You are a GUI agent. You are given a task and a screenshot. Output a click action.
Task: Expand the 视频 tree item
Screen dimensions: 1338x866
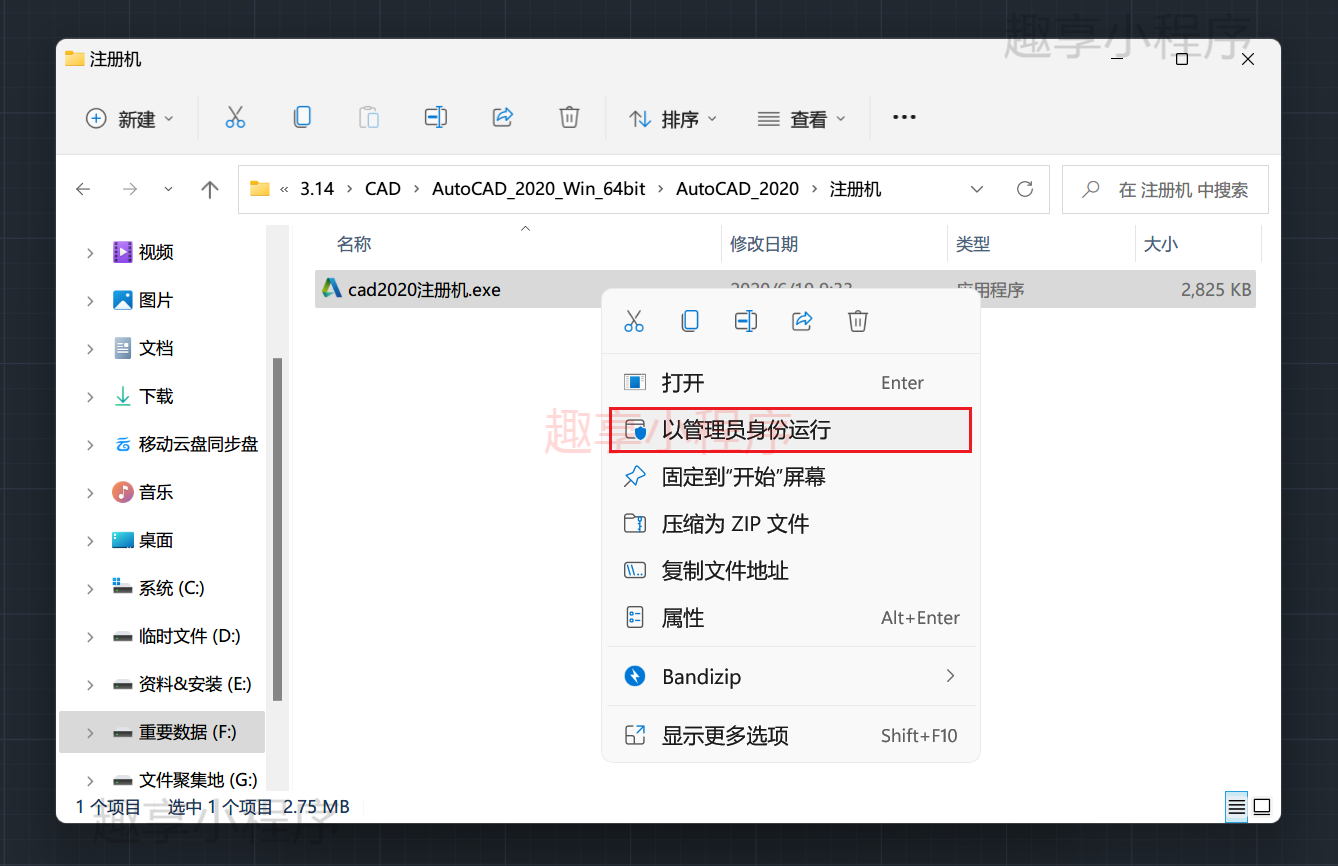91,253
